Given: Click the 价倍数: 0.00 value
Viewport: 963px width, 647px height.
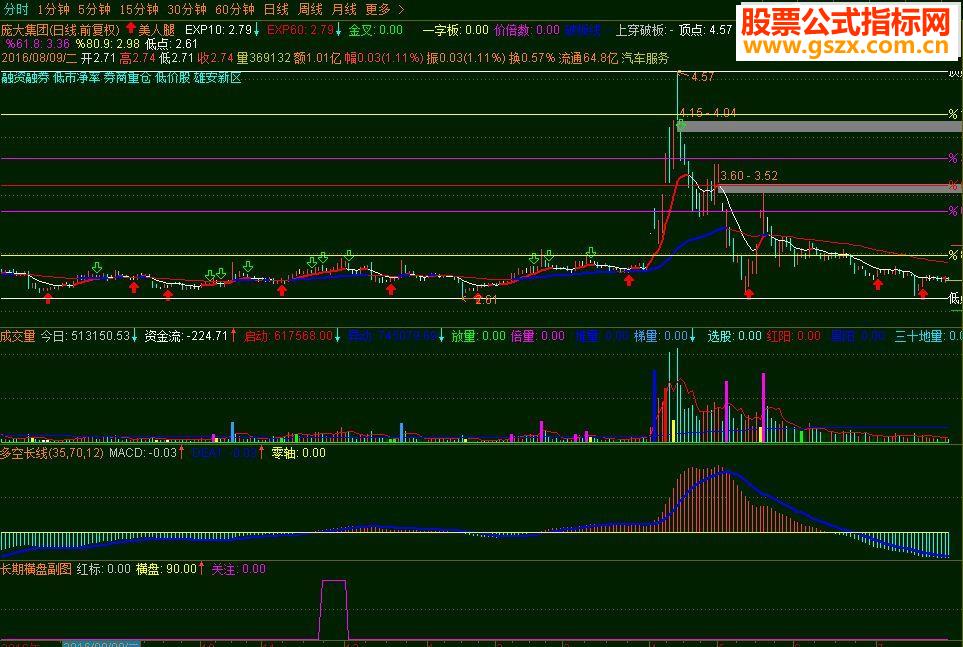Looking at the screenshot, I should (527, 29).
